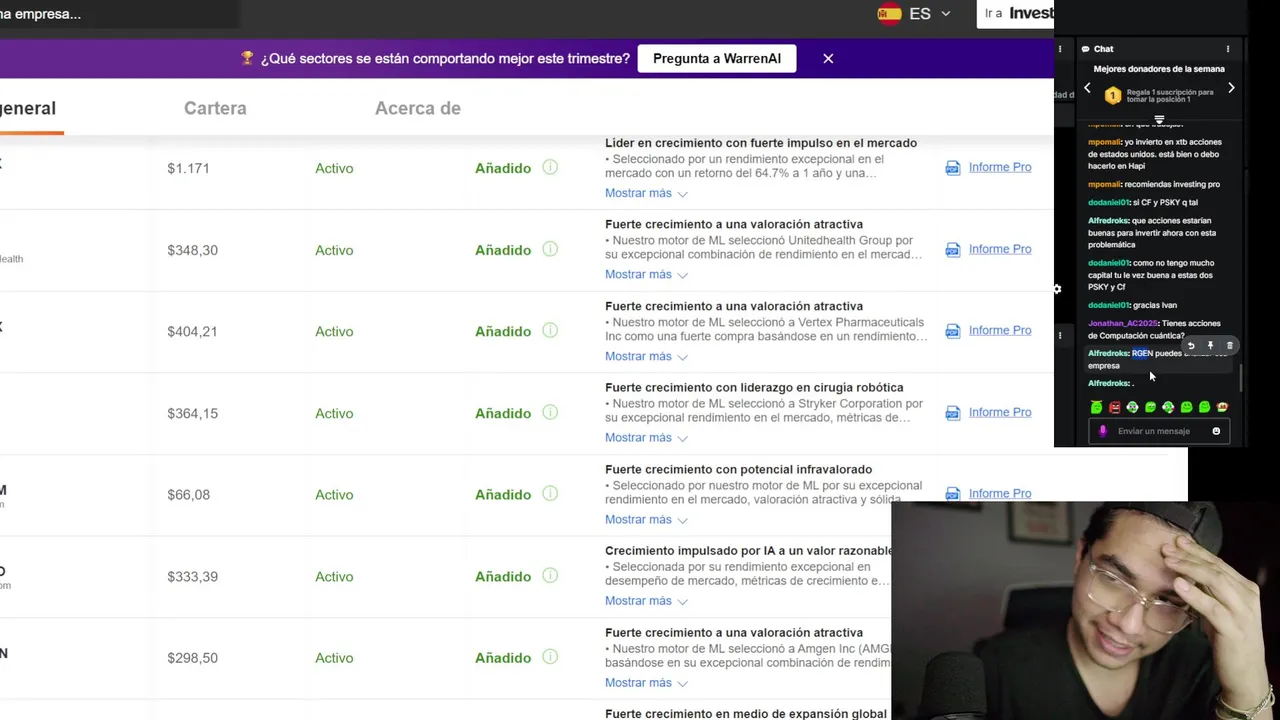Expand Mostrar más for Stryker Corporation description
This screenshot has height=720, width=1280.
646,438
